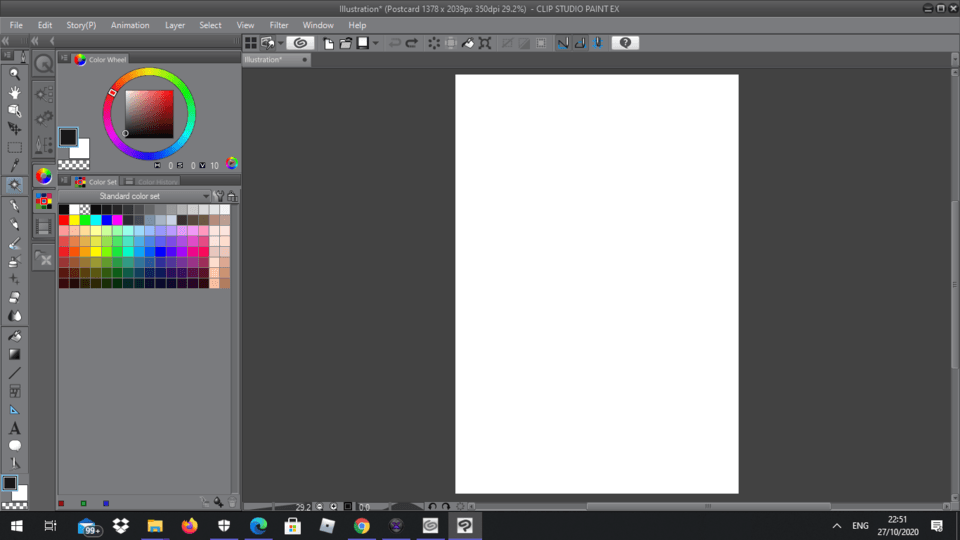
Task: Switch to the Color History tab
Action: [151, 182]
